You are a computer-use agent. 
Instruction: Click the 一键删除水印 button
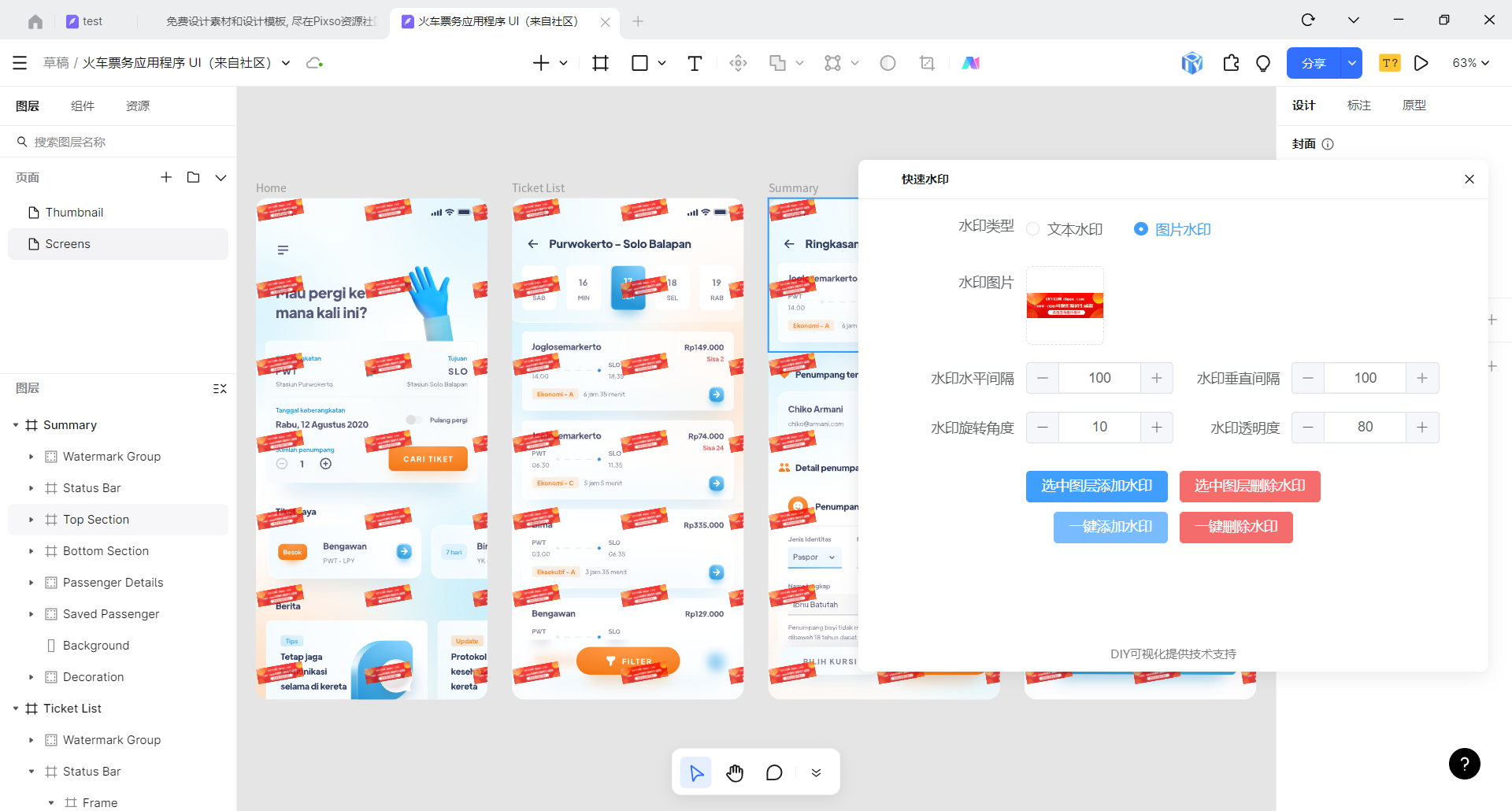[1236, 527]
